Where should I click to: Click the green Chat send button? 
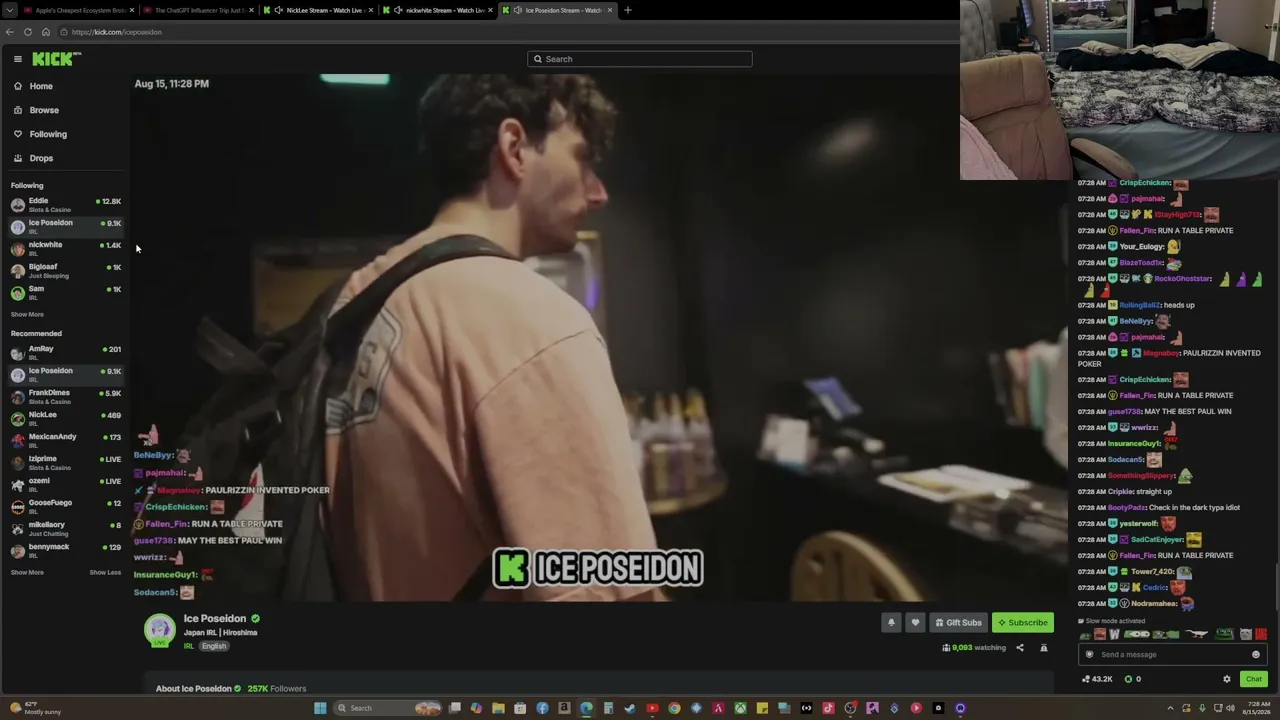1254,680
